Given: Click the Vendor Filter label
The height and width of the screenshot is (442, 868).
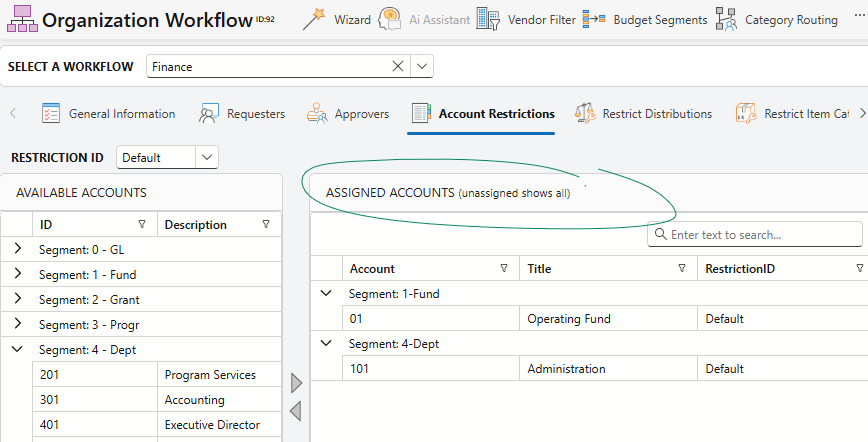Looking at the screenshot, I should pos(541,20).
